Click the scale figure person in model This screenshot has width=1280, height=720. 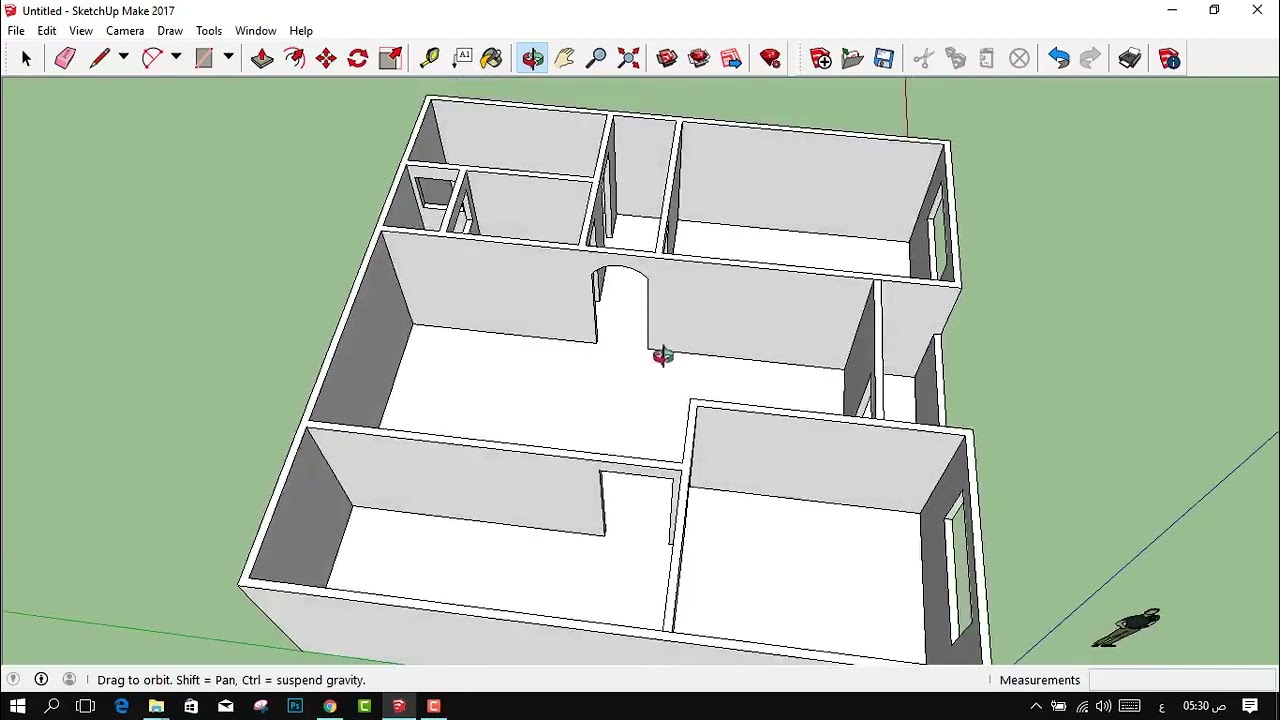pyautogui.click(x=1128, y=627)
